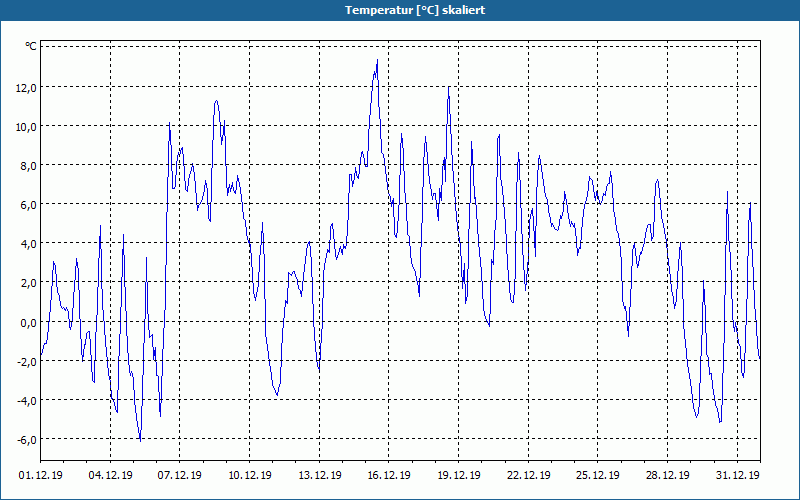Click the '°C' unit label on the axis
This screenshot has height=500, width=800.
[x=31, y=46]
